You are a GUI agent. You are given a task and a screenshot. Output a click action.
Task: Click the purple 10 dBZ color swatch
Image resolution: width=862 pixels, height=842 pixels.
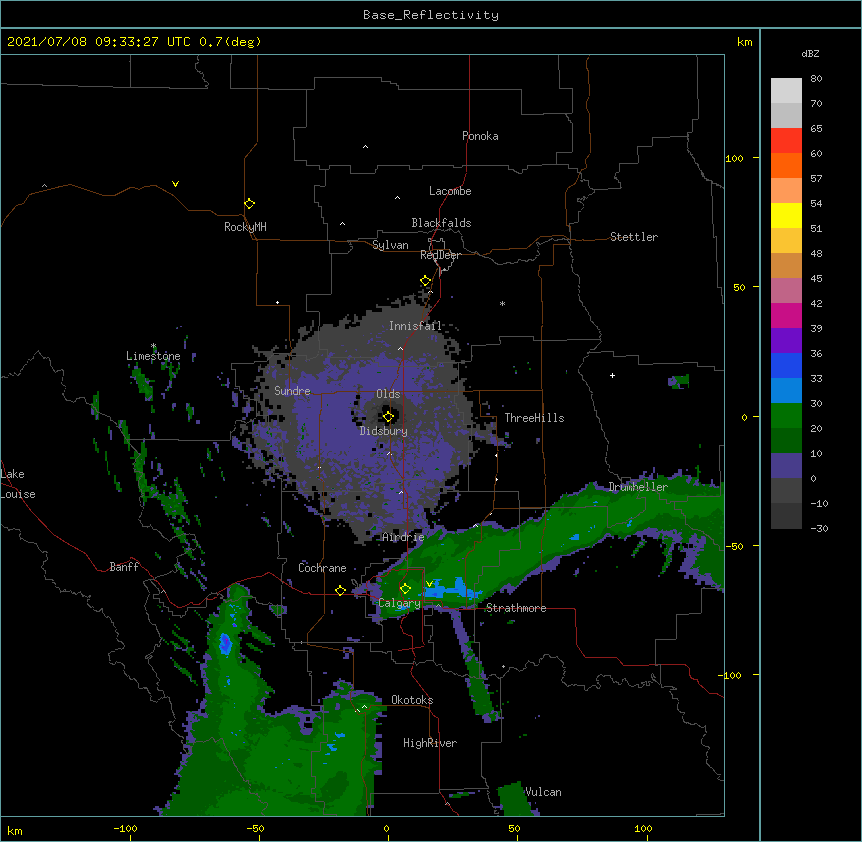point(786,466)
